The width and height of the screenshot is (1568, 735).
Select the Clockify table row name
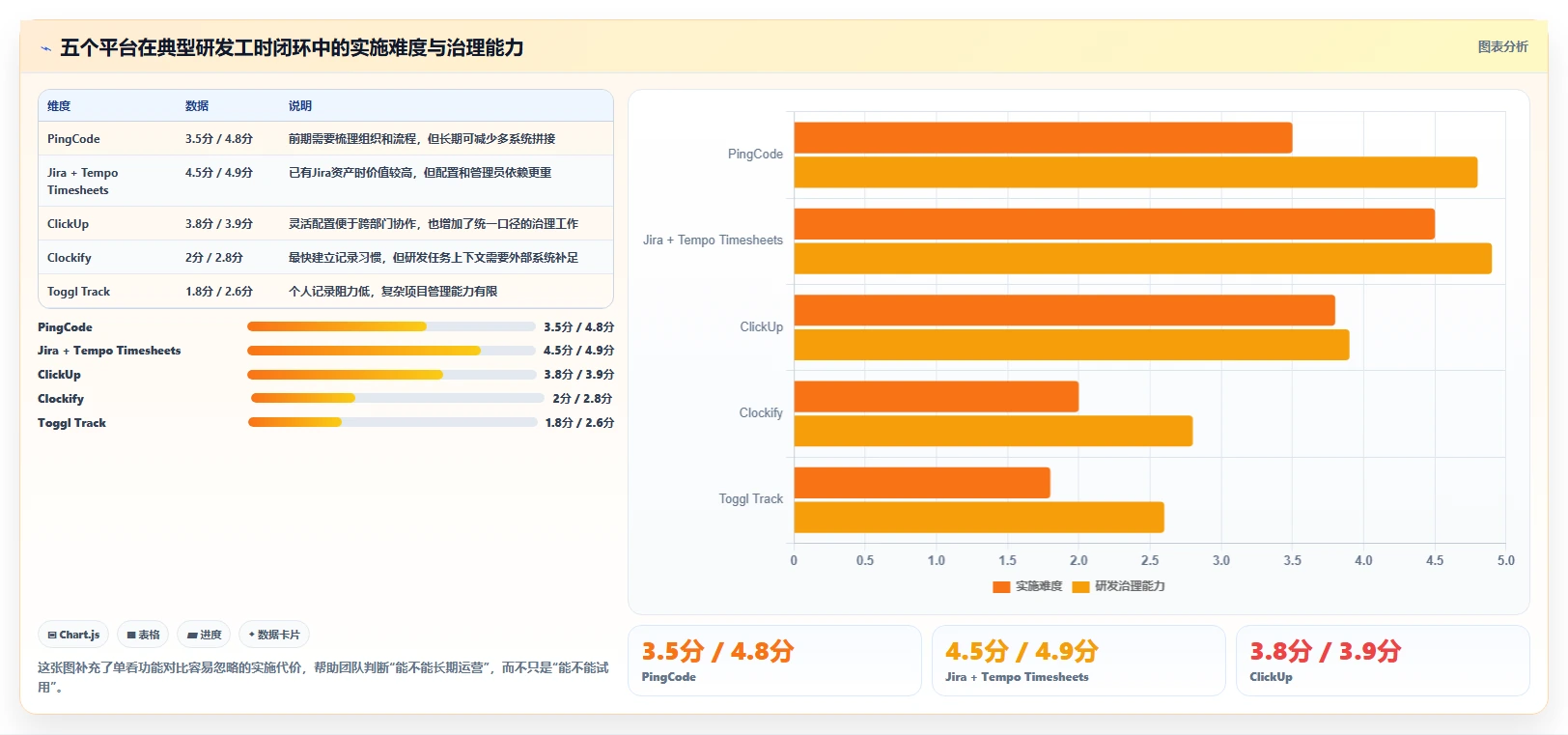click(x=70, y=258)
